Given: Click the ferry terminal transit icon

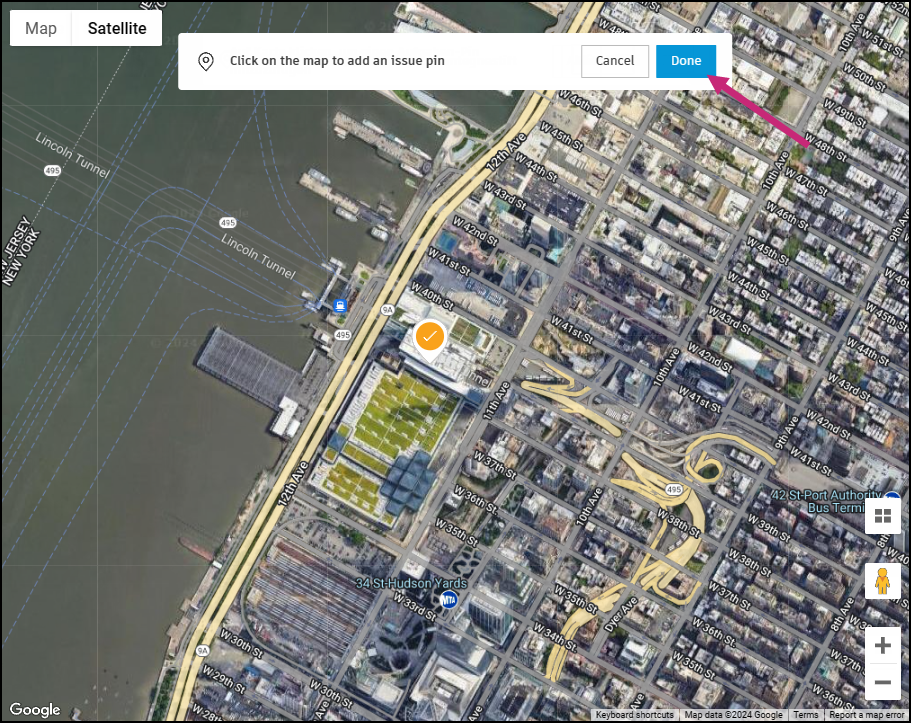Looking at the screenshot, I should tap(340, 305).
